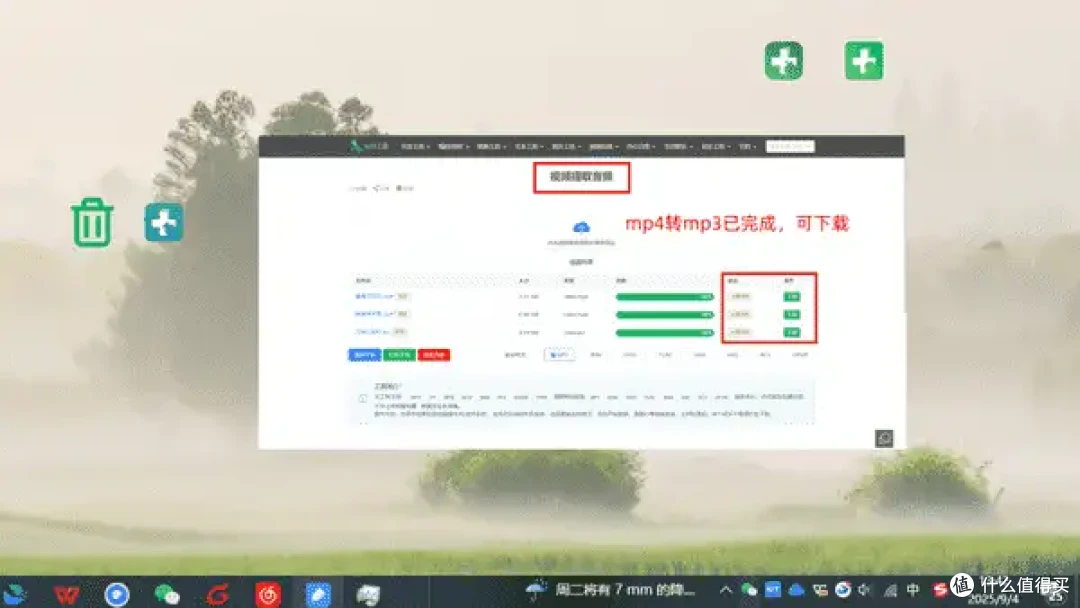Click the blue button below the file list
Viewport: 1080px width, 608px height.
point(364,355)
